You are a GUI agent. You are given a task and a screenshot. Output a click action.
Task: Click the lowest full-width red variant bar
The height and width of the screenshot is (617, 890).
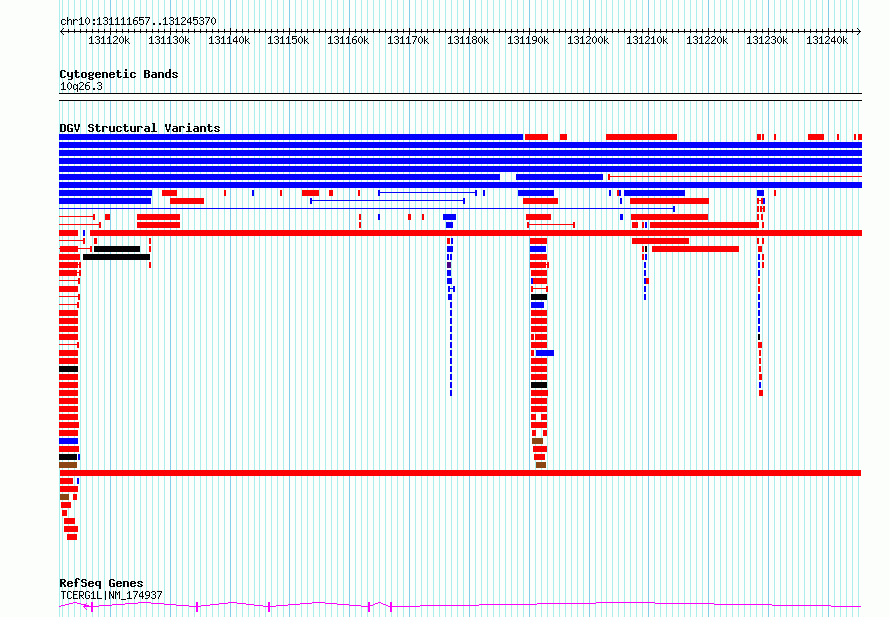(x=460, y=473)
